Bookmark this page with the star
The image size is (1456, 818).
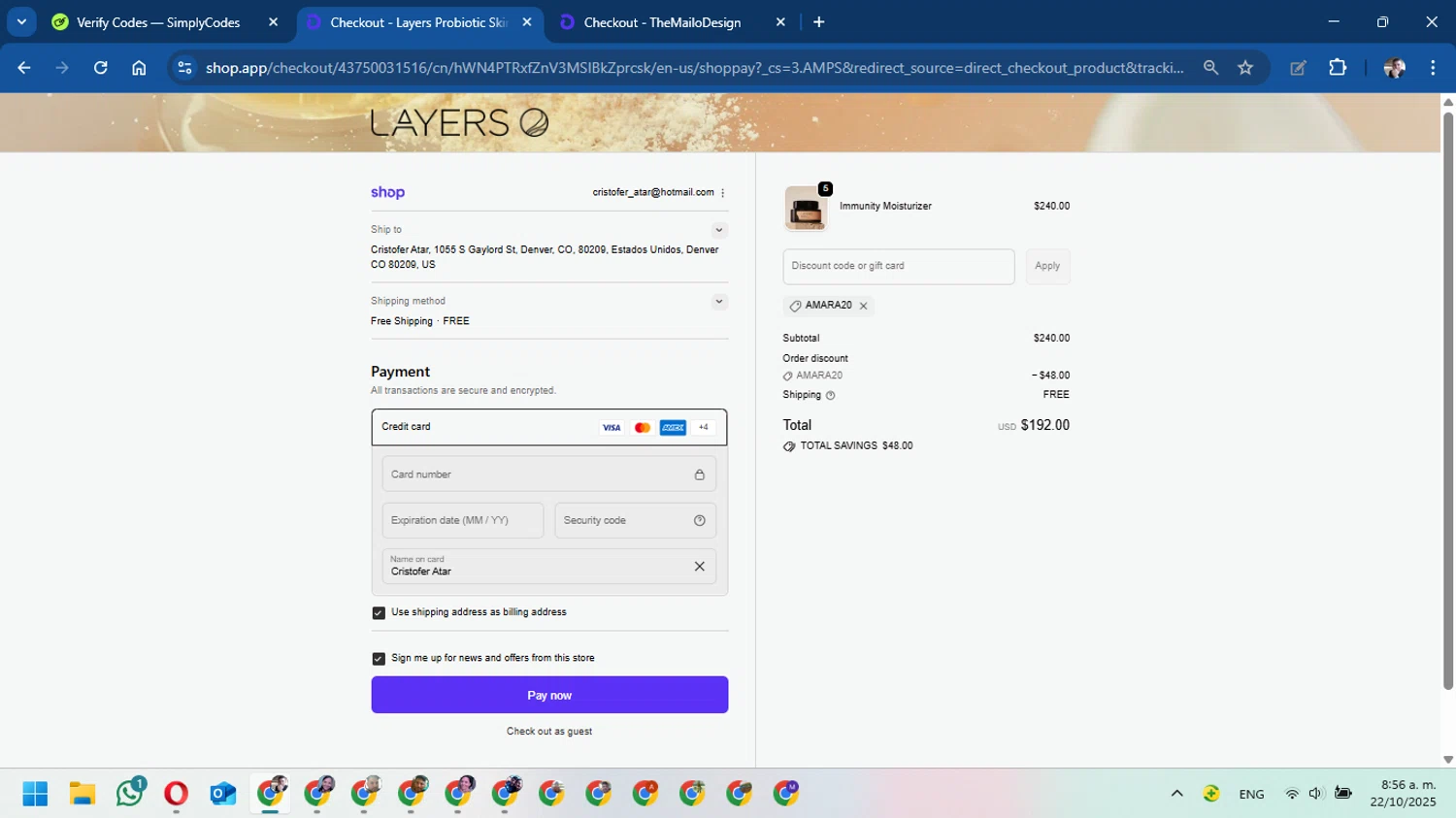pyautogui.click(x=1245, y=68)
